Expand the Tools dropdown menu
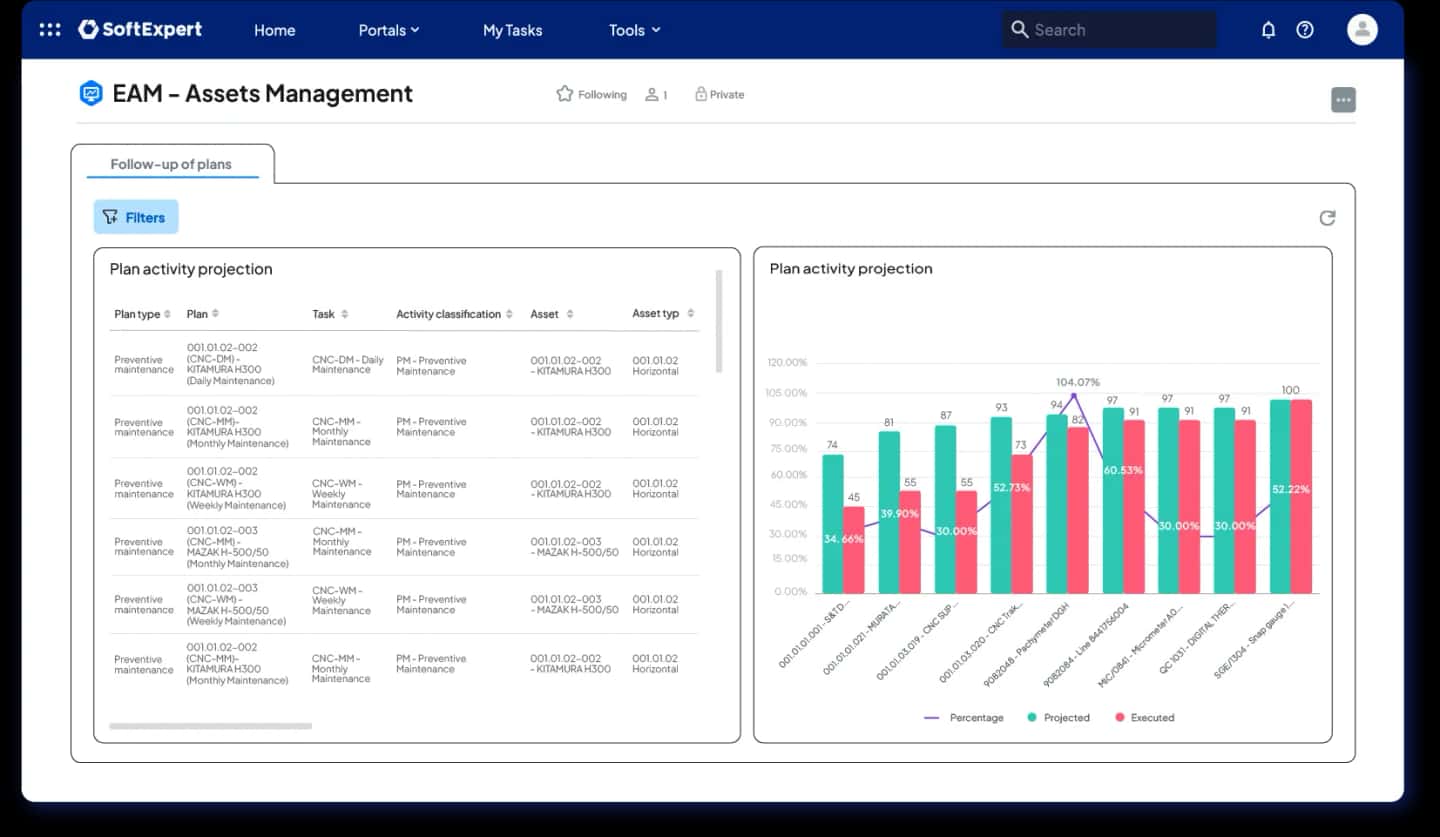Viewport: 1440px width, 837px height. pyautogui.click(x=635, y=30)
